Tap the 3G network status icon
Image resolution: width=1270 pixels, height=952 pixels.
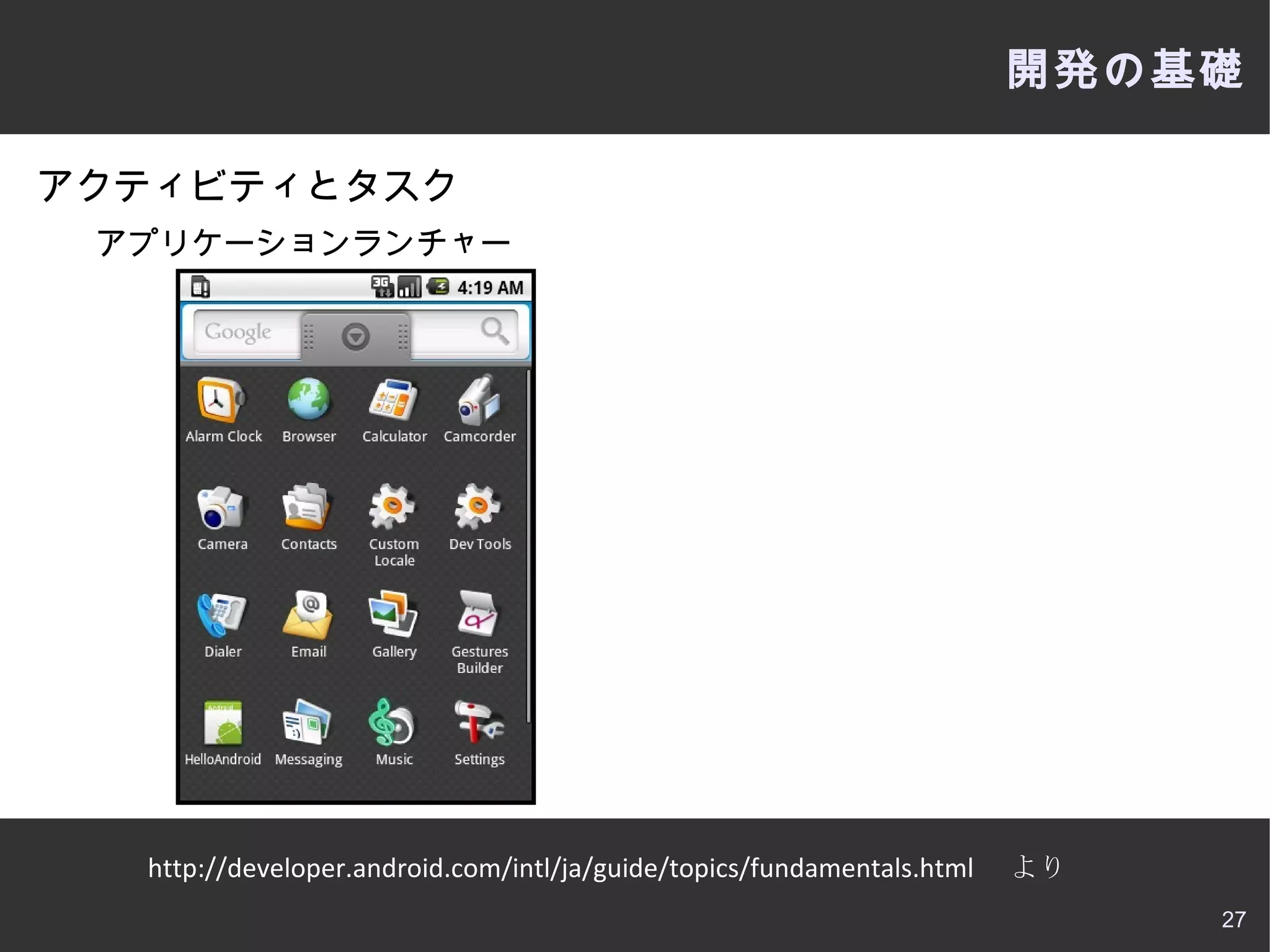(x=382, y=287)
